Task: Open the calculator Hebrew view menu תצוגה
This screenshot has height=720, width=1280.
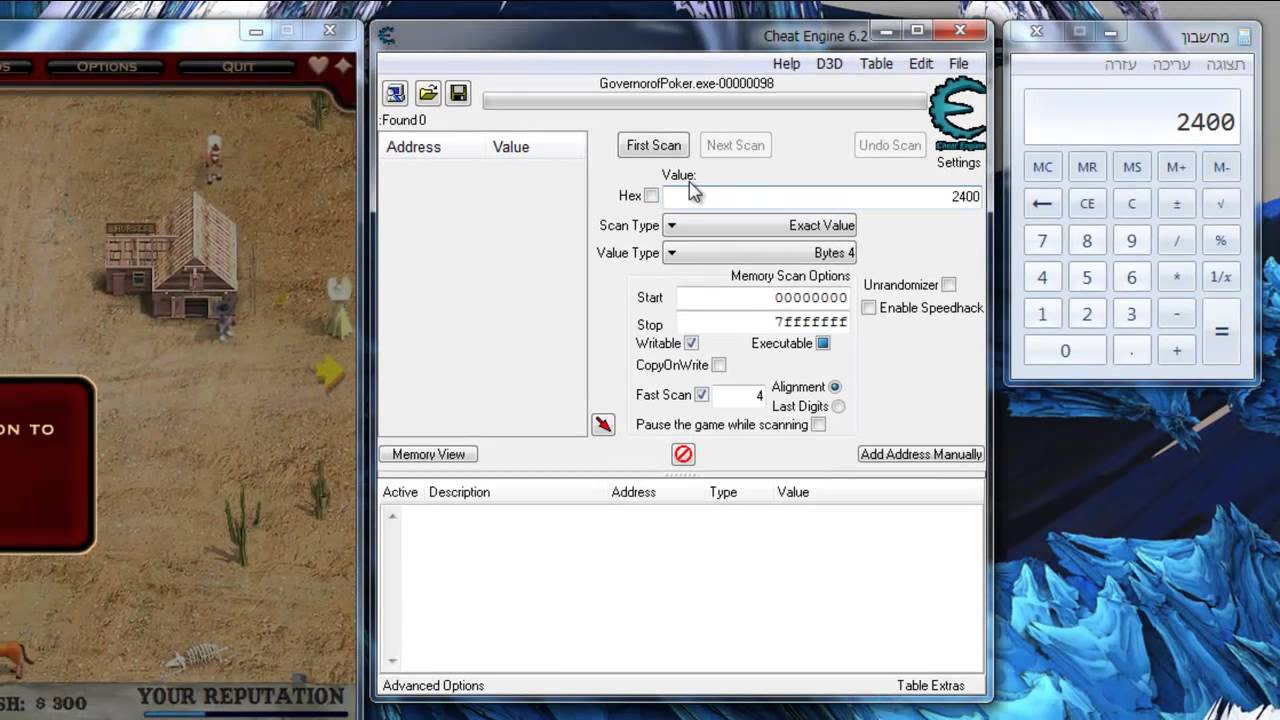Action: click(1225, 64)
